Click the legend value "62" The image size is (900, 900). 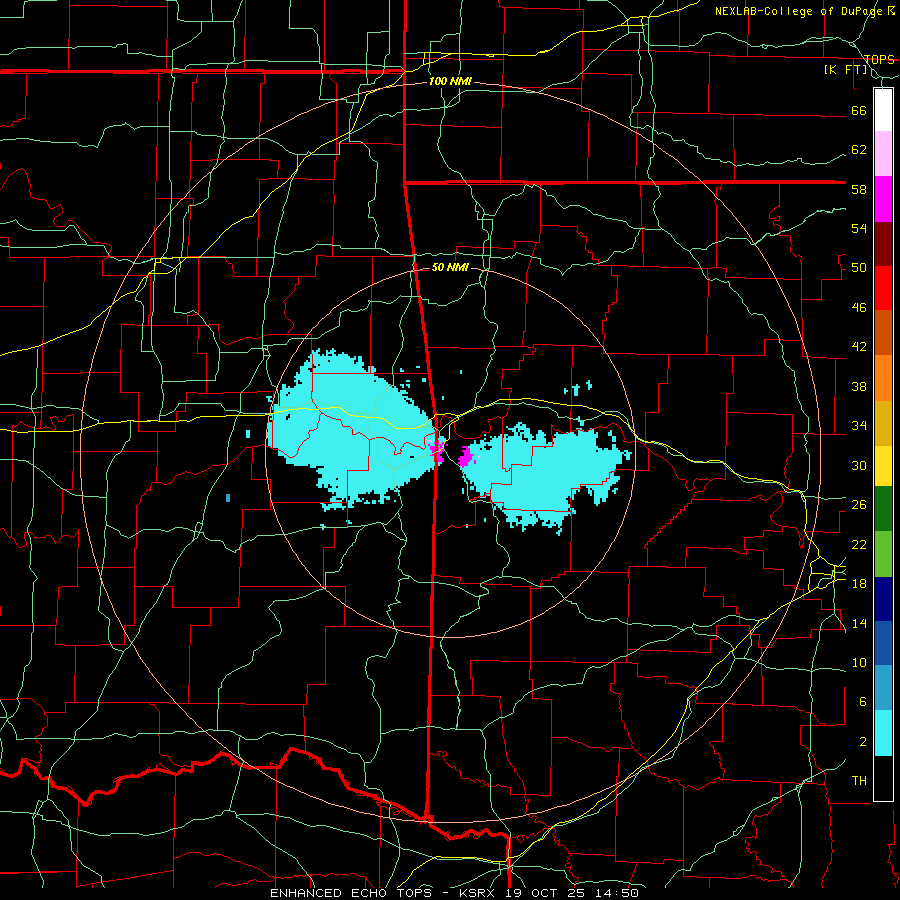tap(859, 150)
